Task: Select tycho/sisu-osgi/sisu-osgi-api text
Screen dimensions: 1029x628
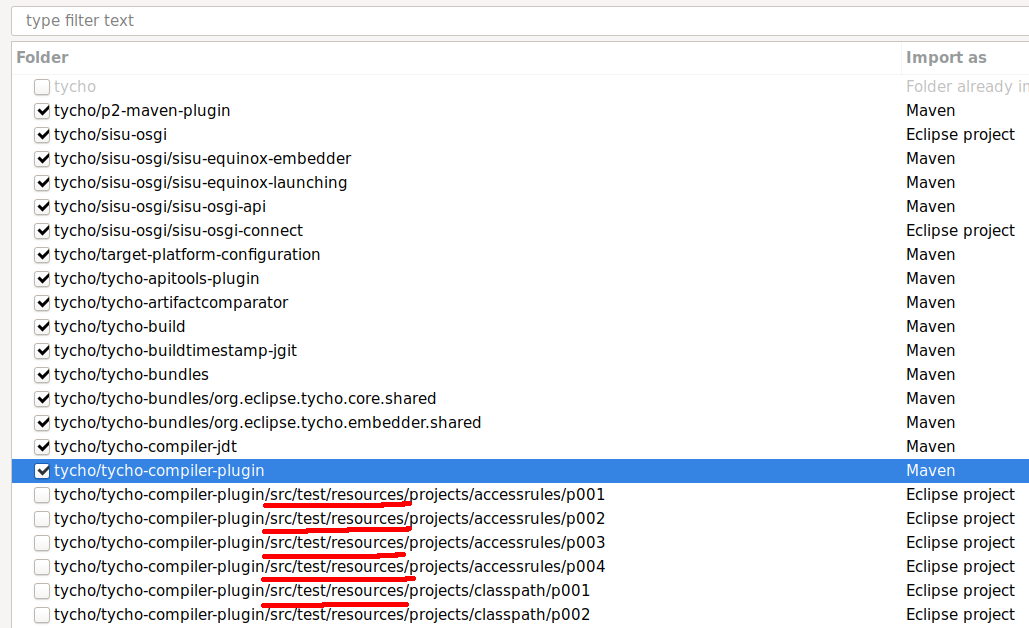Action: click(159, 207)
